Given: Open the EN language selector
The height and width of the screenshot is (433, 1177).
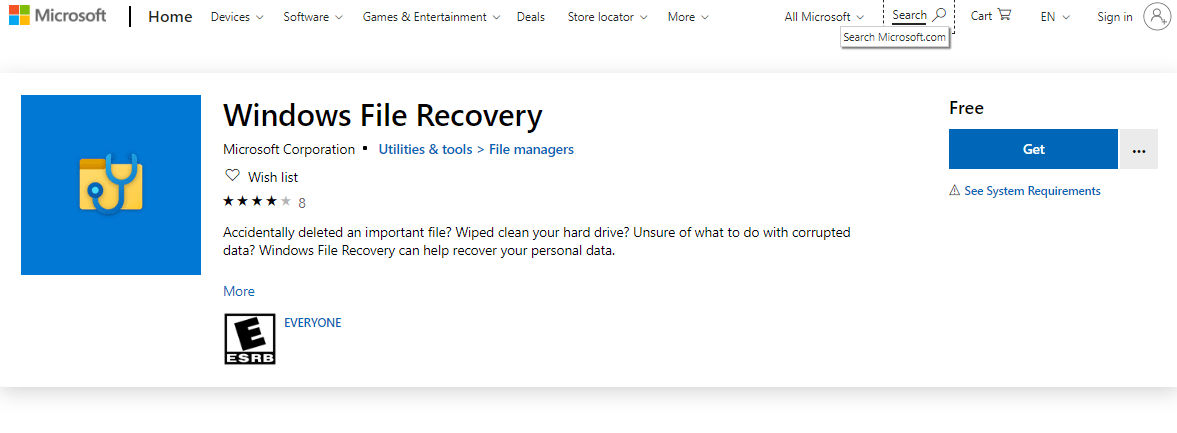Looking at the screenshot, I should tap(1055, 17).
